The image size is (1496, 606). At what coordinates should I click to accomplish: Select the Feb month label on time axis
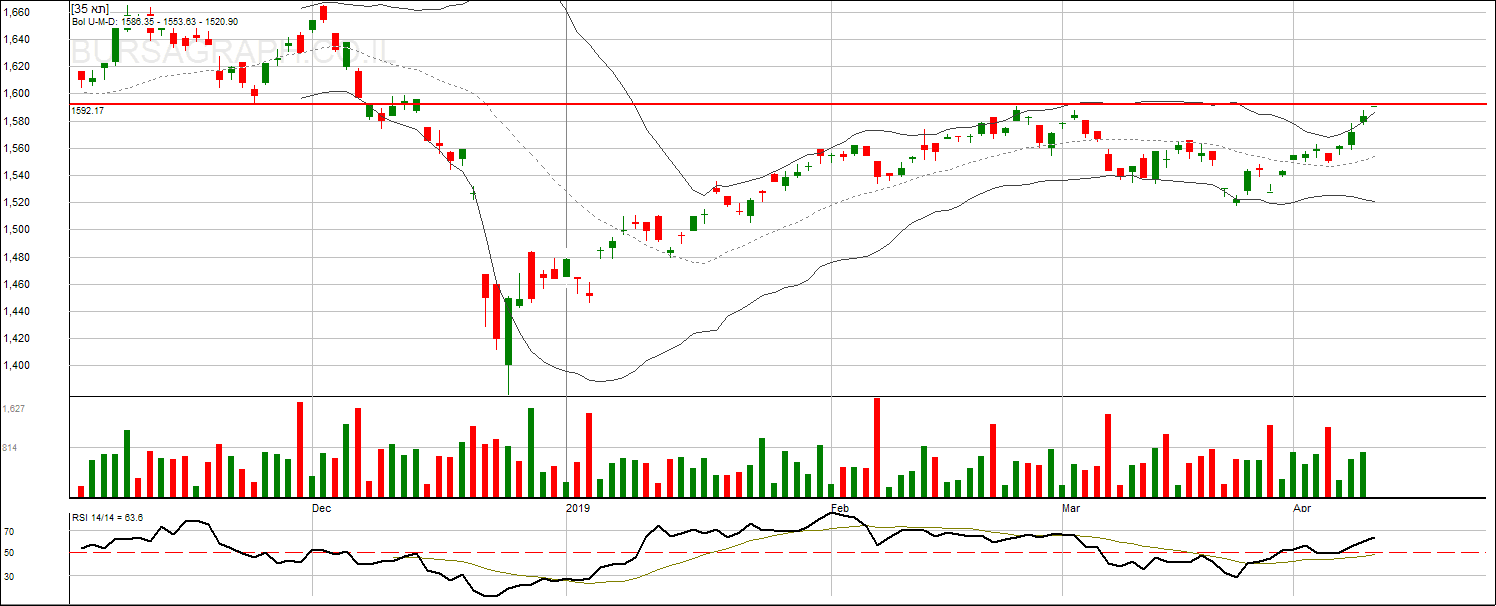[840, 508]
